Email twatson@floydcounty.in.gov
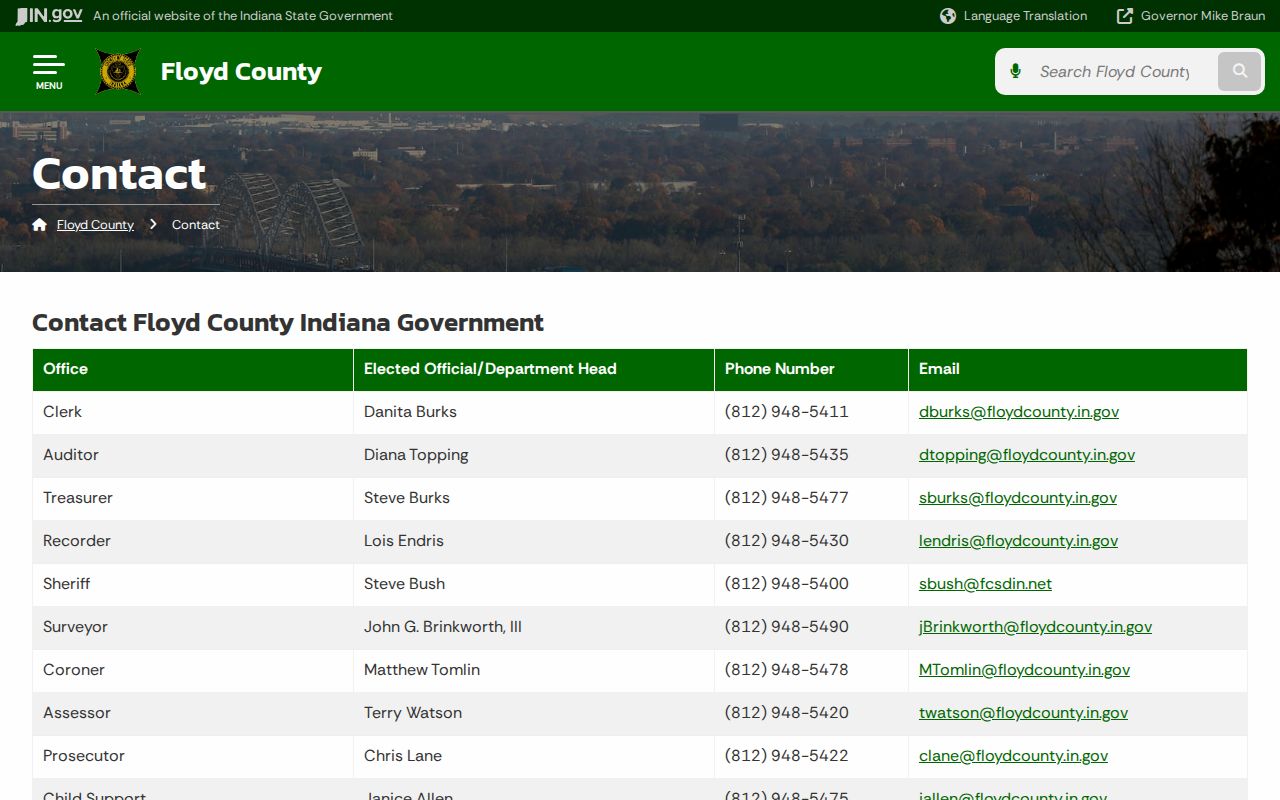This screenshot has height=800, width=1280. tap(1023, 713)
